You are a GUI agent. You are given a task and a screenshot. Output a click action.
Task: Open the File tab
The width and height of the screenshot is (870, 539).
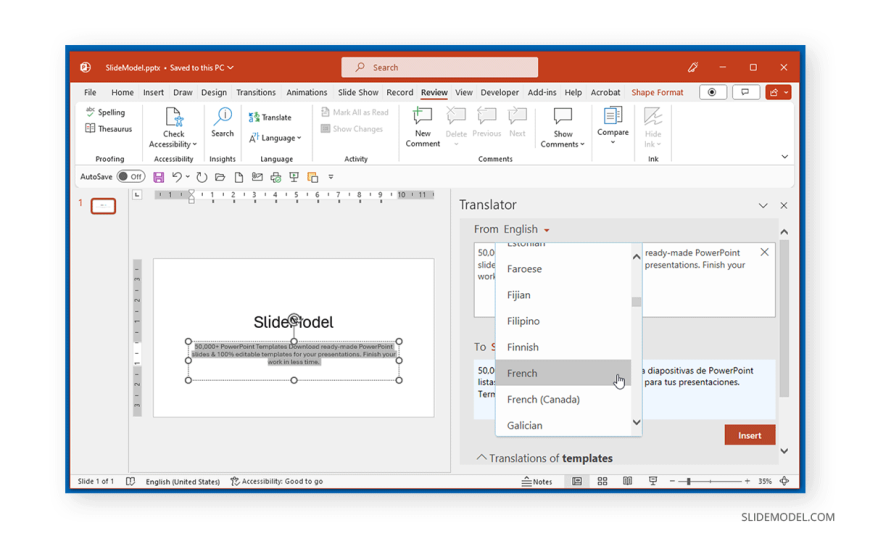[90, 92]
